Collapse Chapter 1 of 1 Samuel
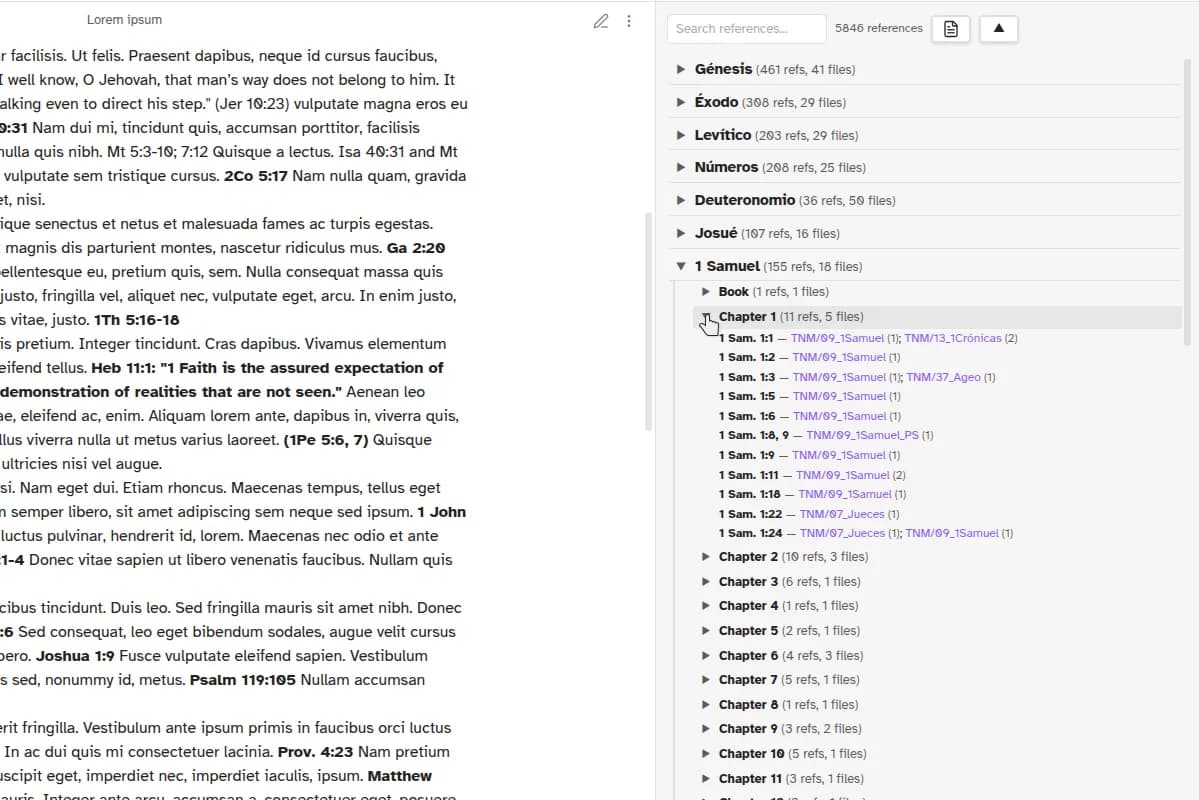The image size is (1199, 800). tap(706, 317)
